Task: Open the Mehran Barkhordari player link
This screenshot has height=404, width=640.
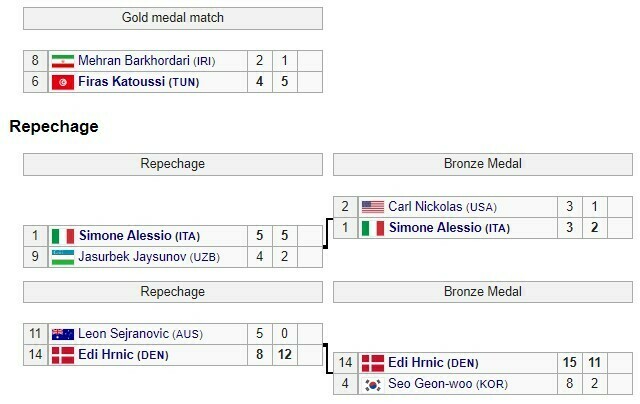Action: tap(133, 60)
